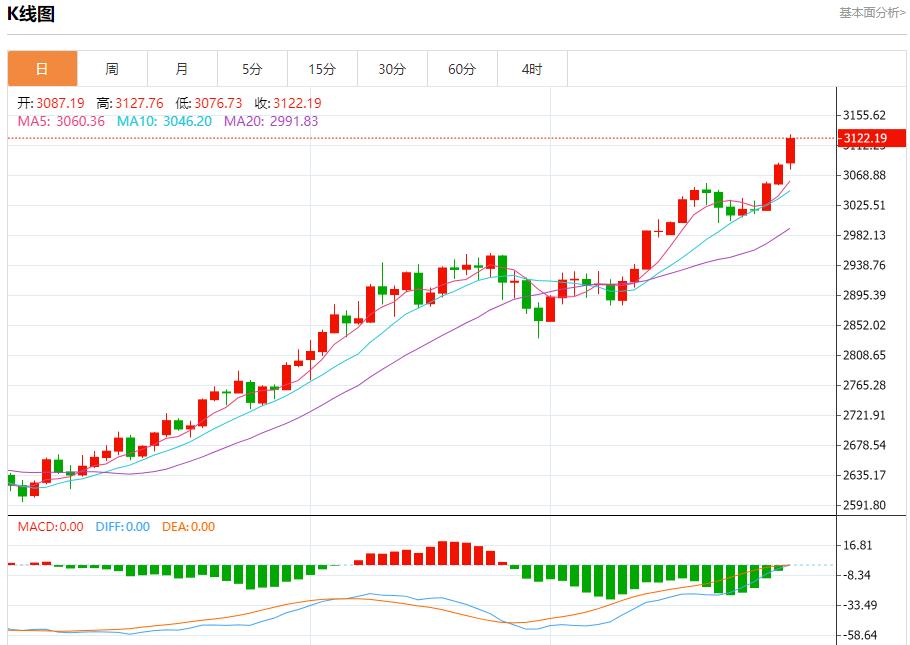The image size is (910, 645).
Task: Click the MA20: 2991.83 indicator label
Action: coord(271,121)
